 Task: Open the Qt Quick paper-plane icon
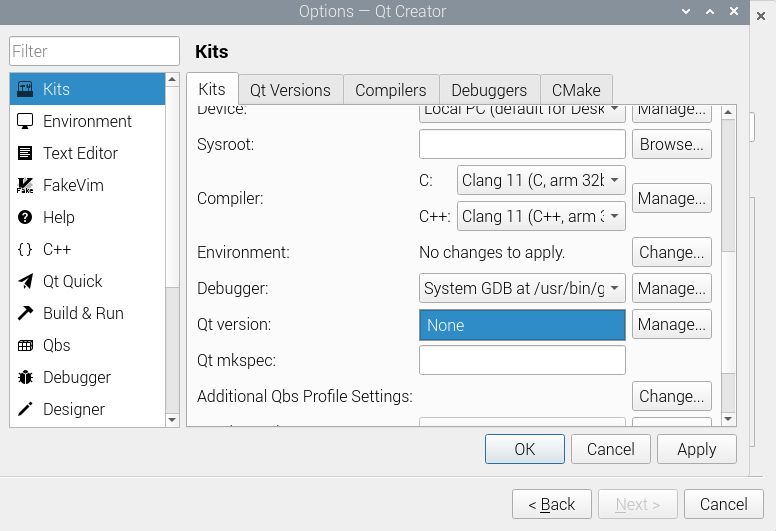[x=25, y=281]
